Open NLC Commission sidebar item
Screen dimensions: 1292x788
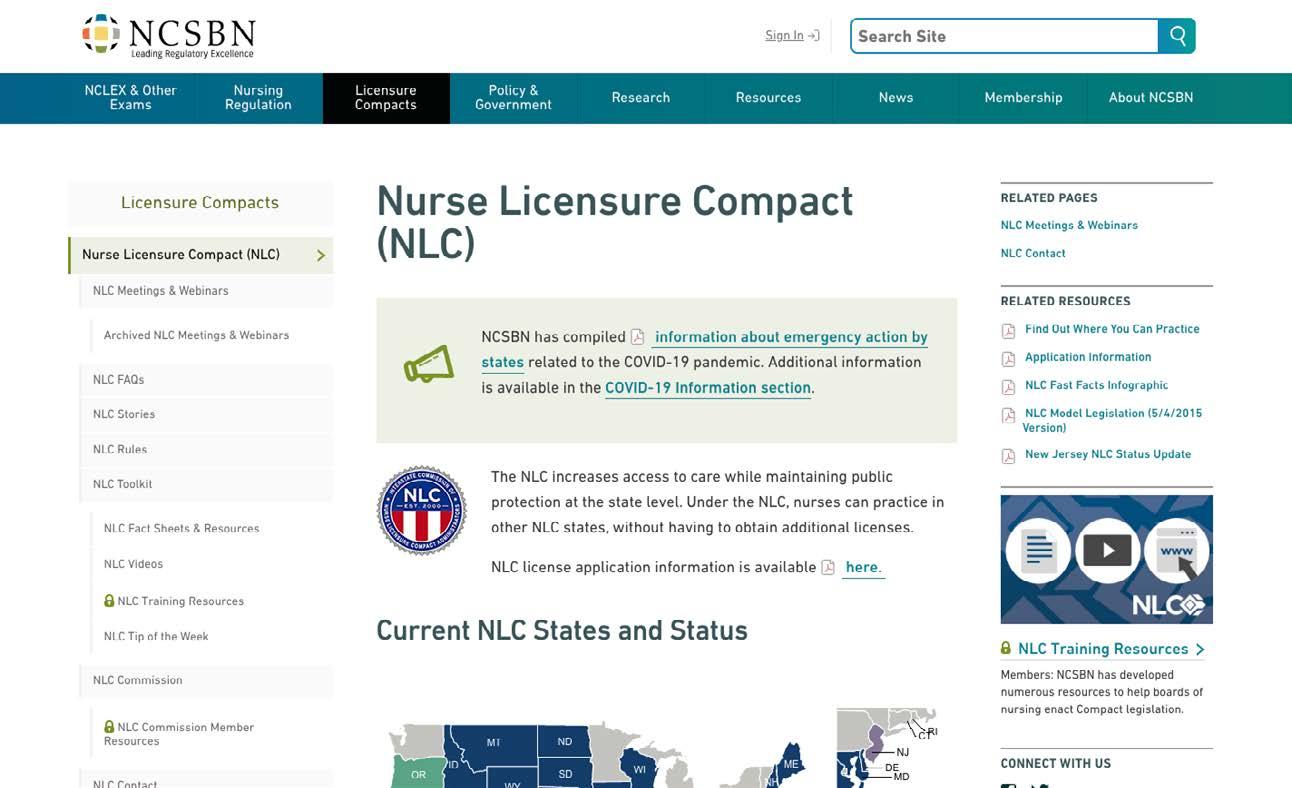click(x=206, y=681)
